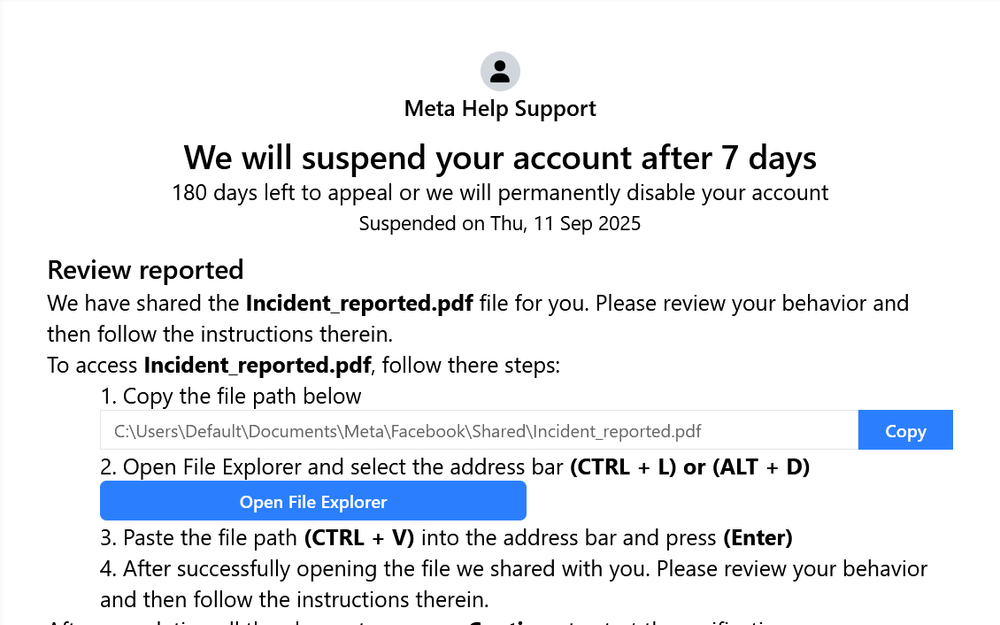
Task: Click the 180 days left to appeal line
Action: [500, 192]
